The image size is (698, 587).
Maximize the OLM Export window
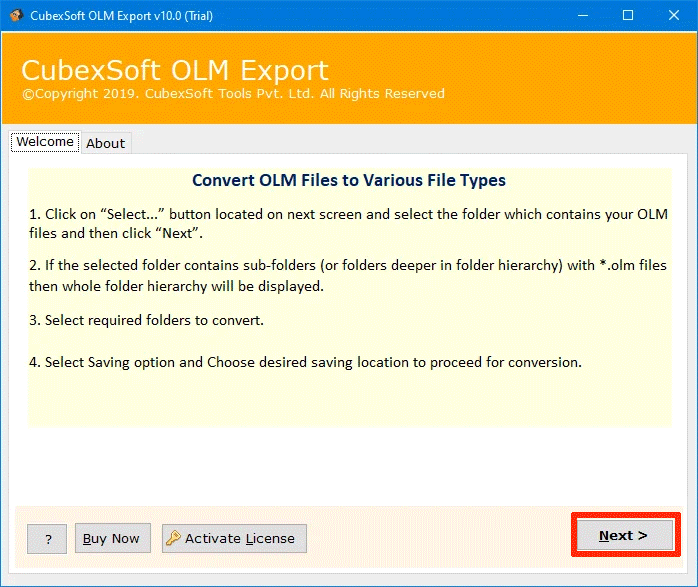coord(628,16)
